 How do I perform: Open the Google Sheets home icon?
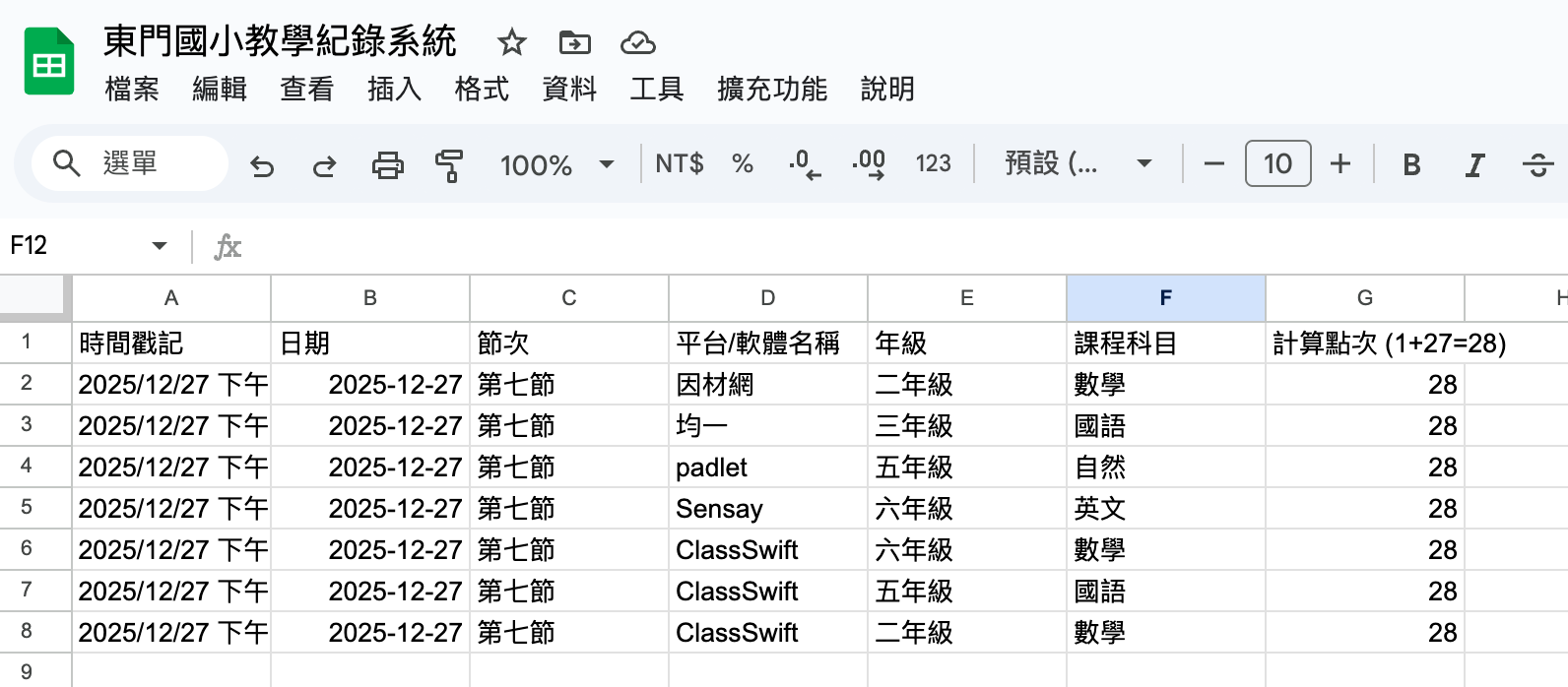tap(49, 62)
